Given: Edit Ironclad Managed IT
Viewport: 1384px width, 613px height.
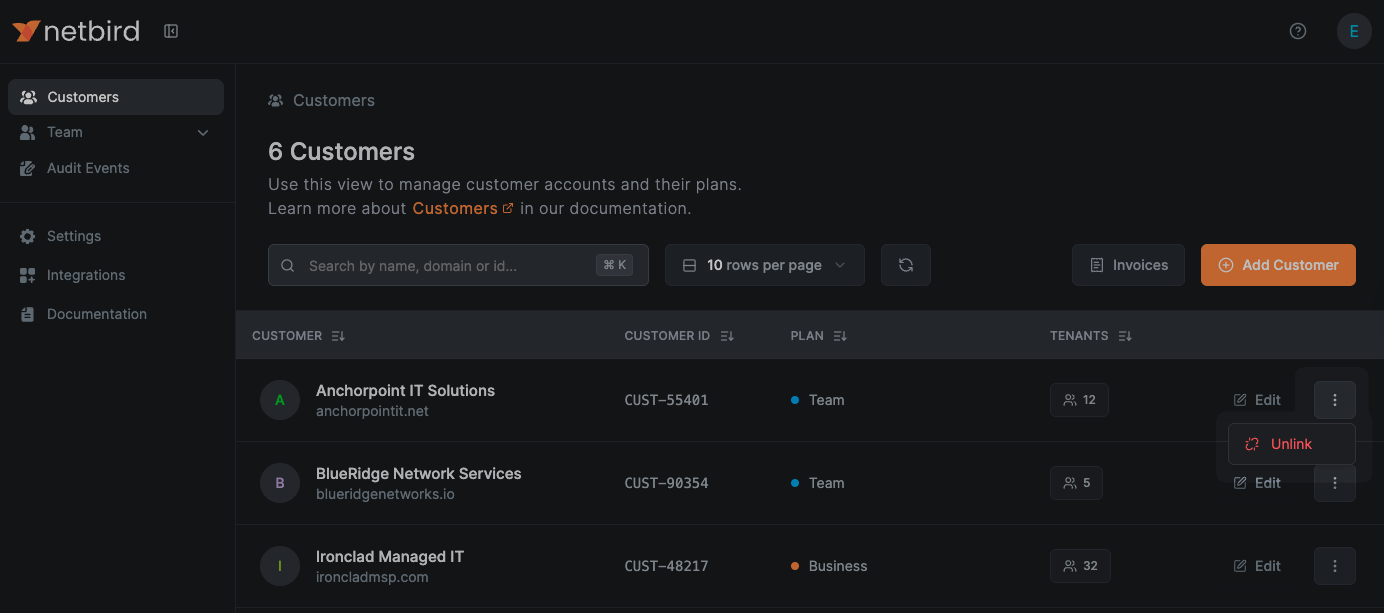Looking at the screenshot, I should coord(1257,566).
